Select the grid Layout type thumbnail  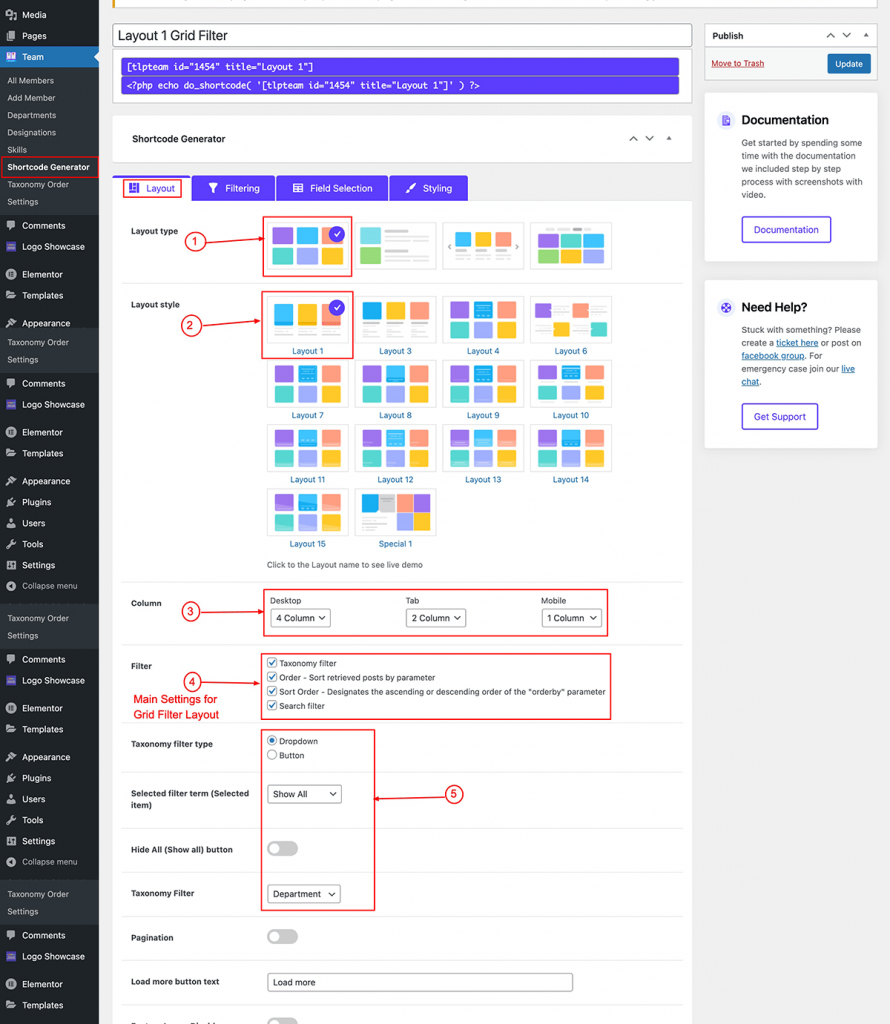pos(307,246)
